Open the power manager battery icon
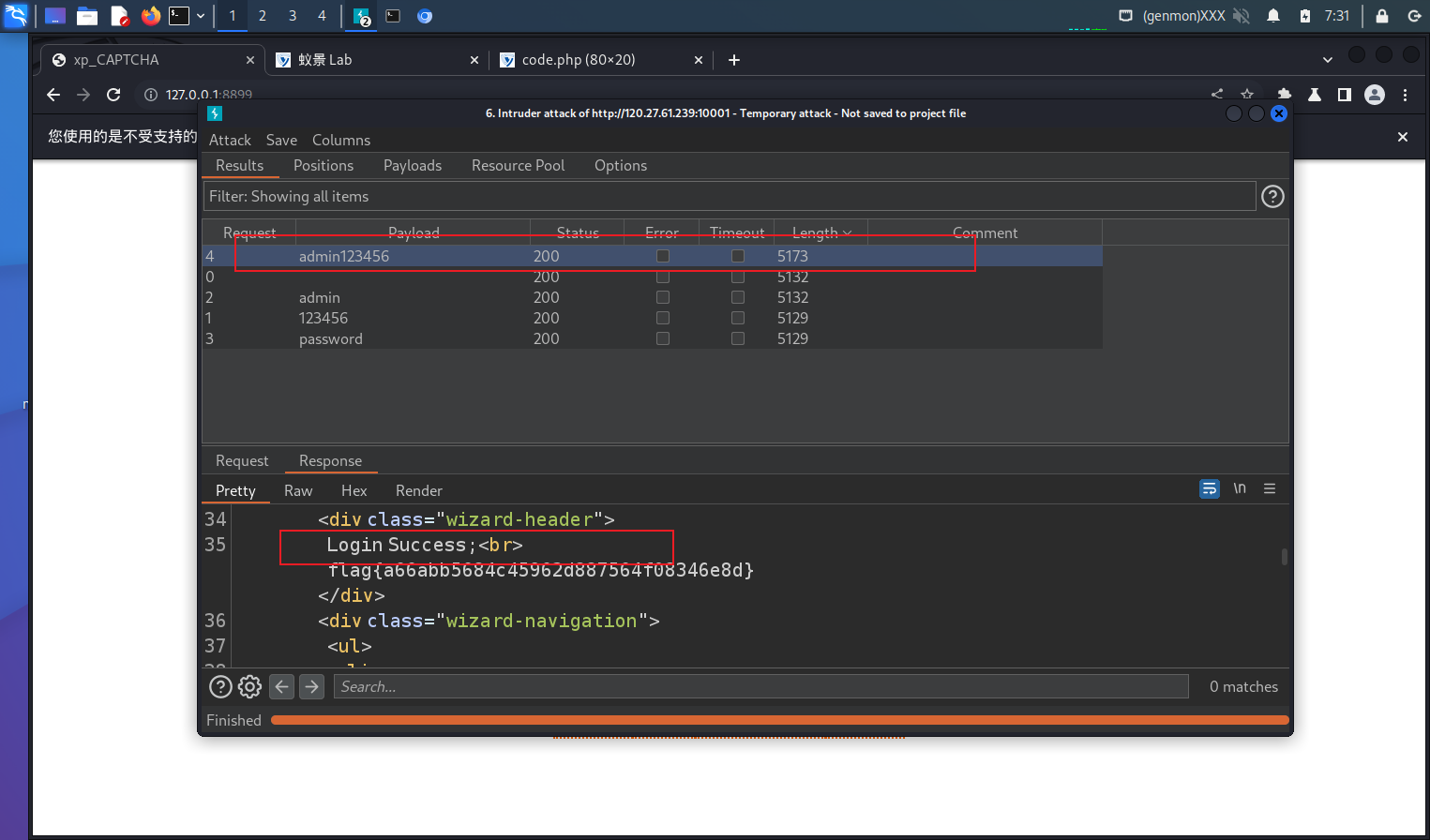The width and height of the screenshot is (1430, 840). pos(1304,16)
